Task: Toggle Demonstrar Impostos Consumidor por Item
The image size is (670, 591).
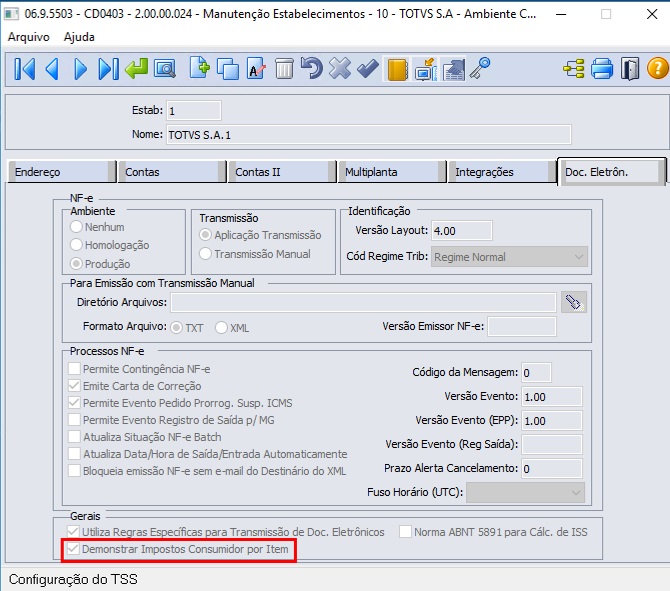Action: pyautogui.click(x=73, y=549)
